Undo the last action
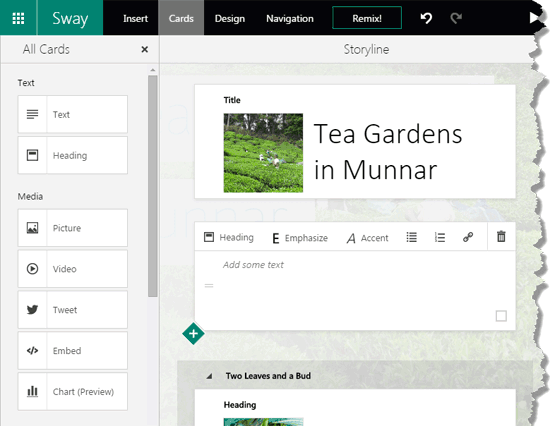The height and width of the screenshot is (426, 550). 426,18
